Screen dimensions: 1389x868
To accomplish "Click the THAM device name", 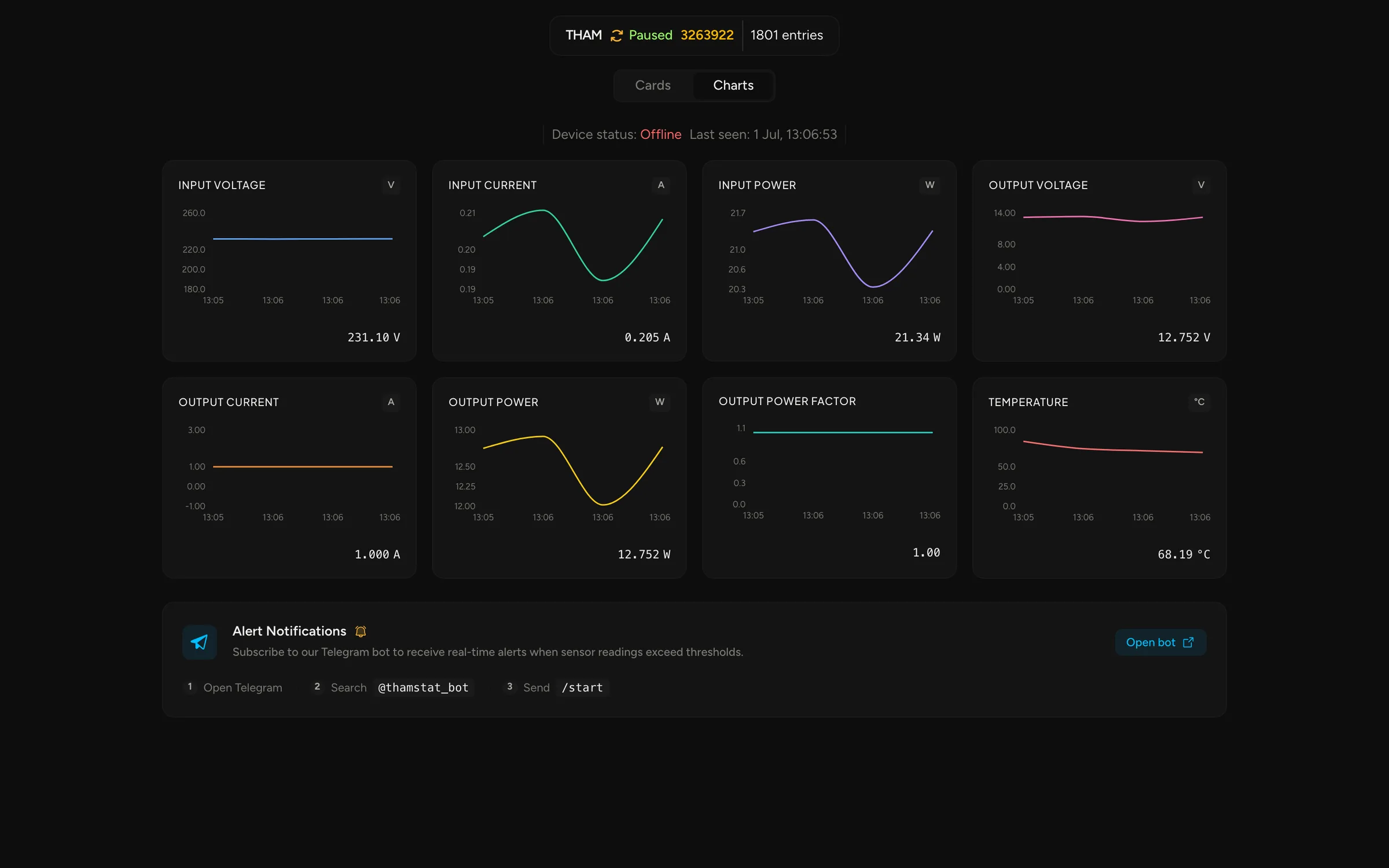I will click(x=583, y=35).
